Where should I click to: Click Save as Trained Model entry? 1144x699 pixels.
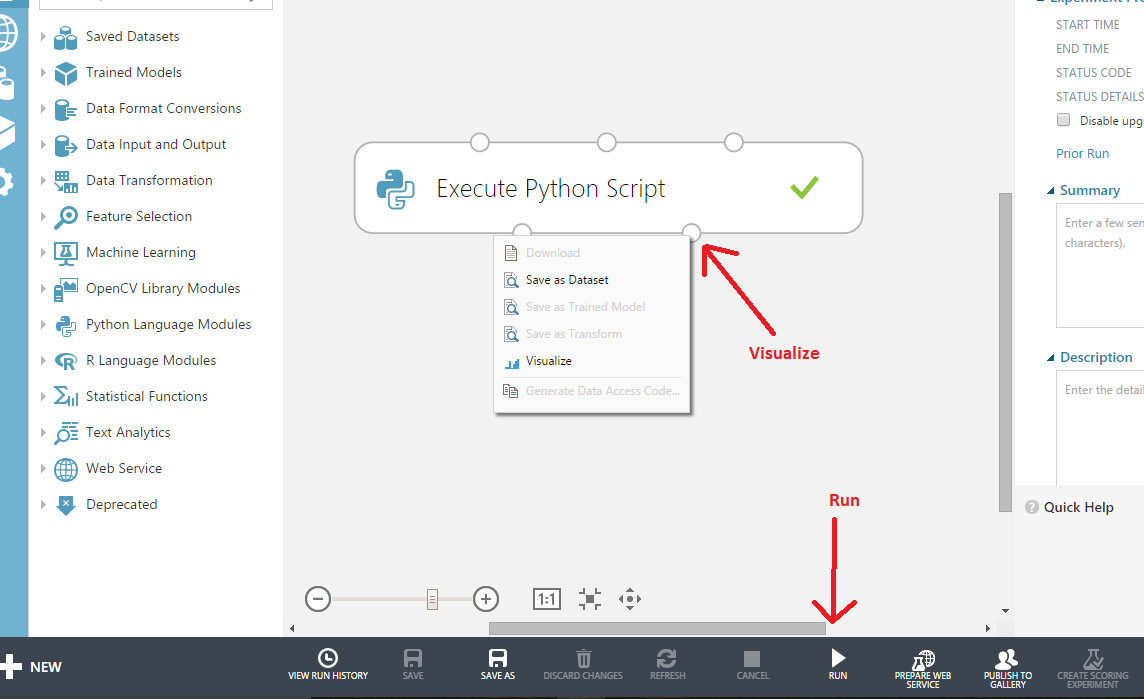tap(592, 307)
